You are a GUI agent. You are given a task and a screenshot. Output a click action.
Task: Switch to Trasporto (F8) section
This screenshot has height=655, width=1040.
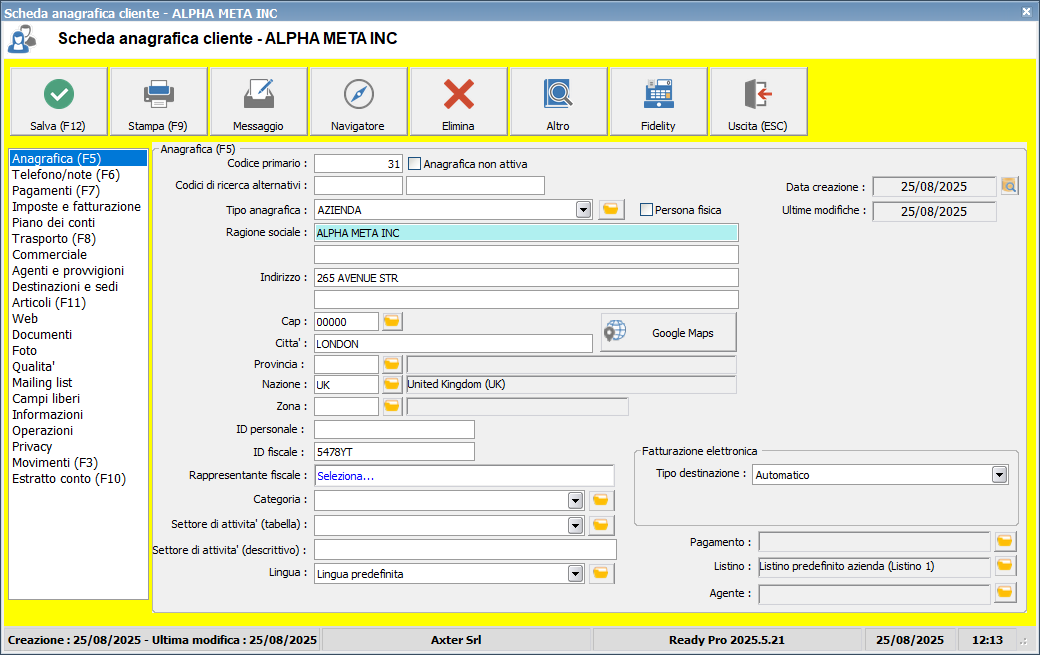(x=78, y=239)
